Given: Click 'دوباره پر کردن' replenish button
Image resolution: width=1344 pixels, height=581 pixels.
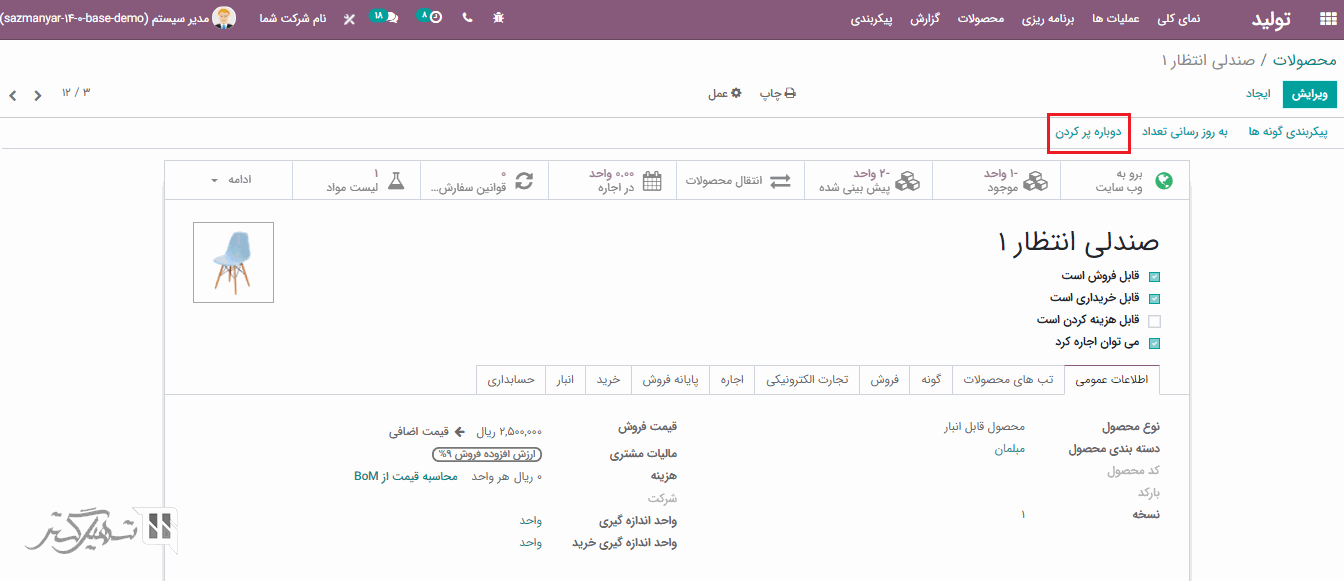Looking at the screenshot, I should pyautogui.click(x=1088, y=132).
